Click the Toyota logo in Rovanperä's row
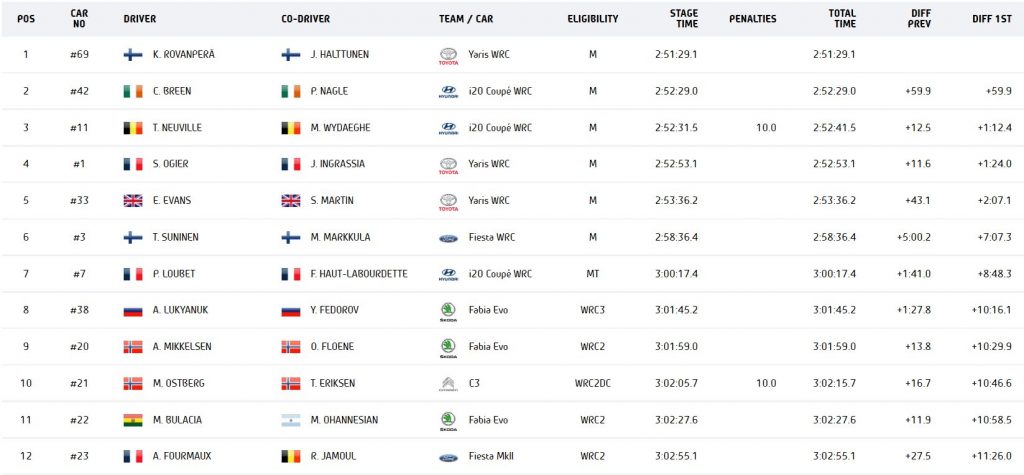The image size is (1024, 475). coord(449,56)
